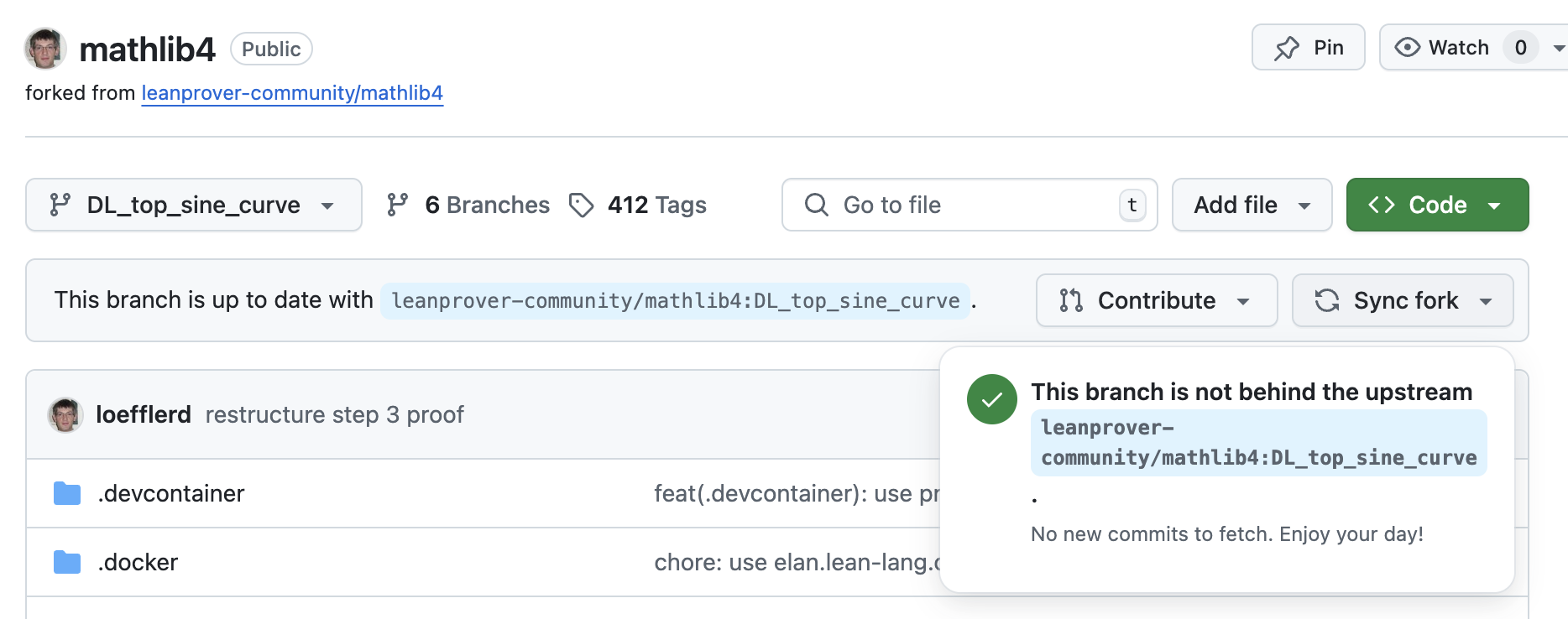Click the repository owner avatar beside mathlib4

pos(45,49)
